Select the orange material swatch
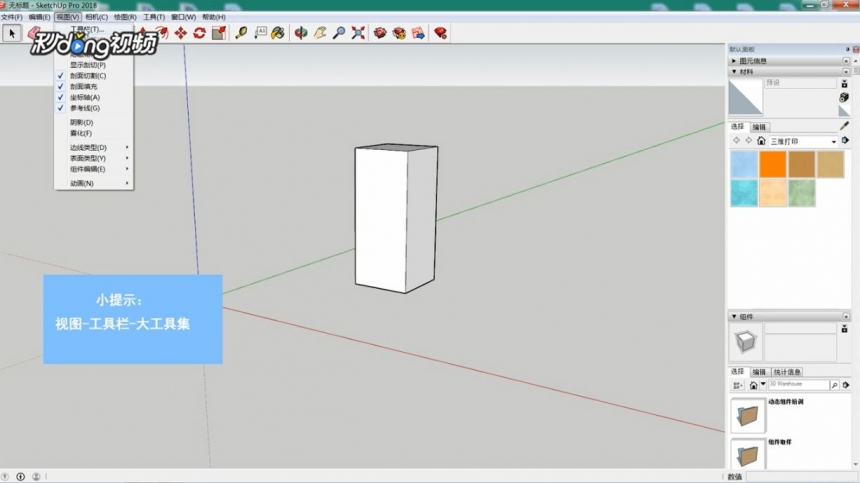The image size is (860, 483). coord(773,164)
